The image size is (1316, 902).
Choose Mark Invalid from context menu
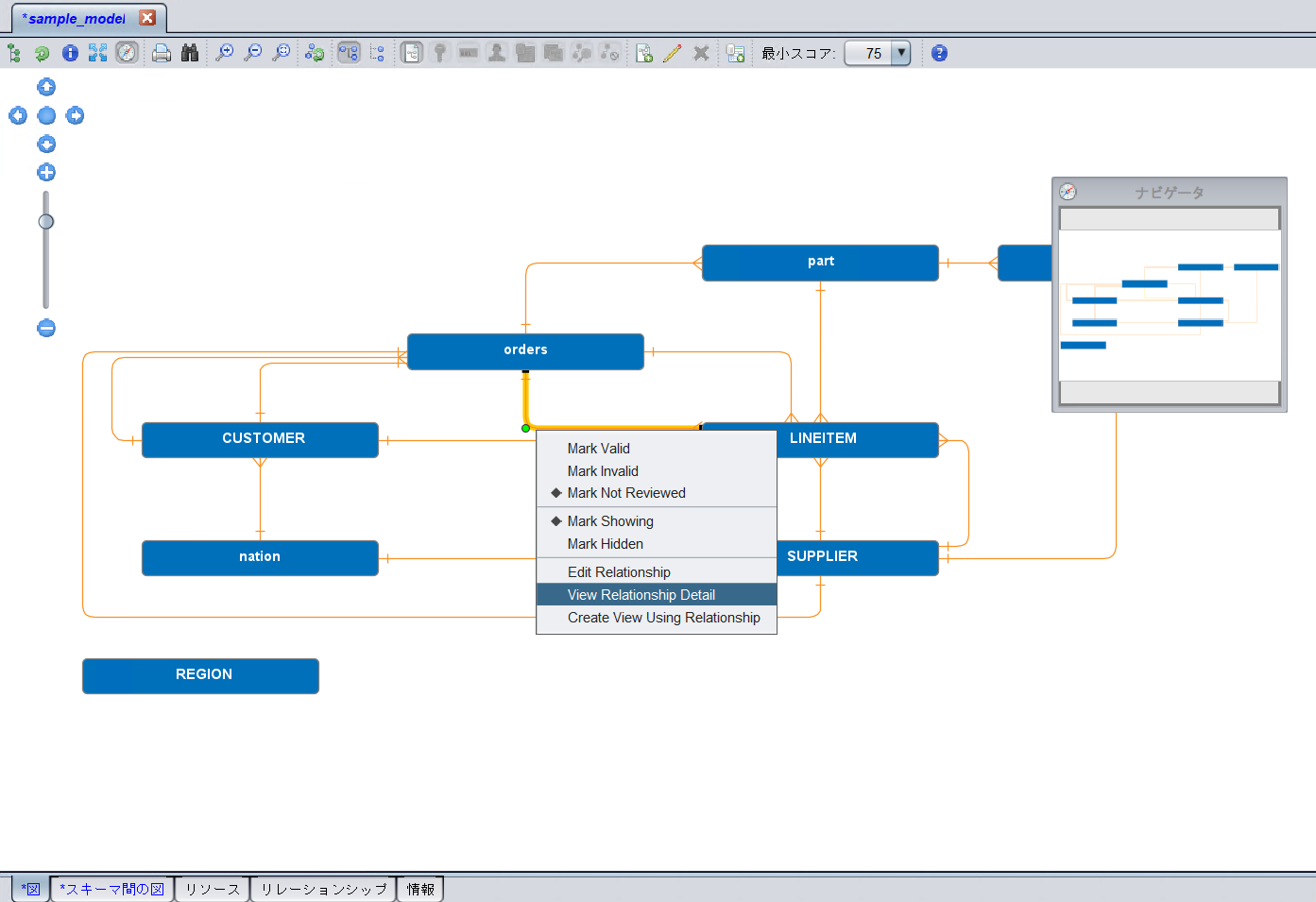(x=657, y=471)
